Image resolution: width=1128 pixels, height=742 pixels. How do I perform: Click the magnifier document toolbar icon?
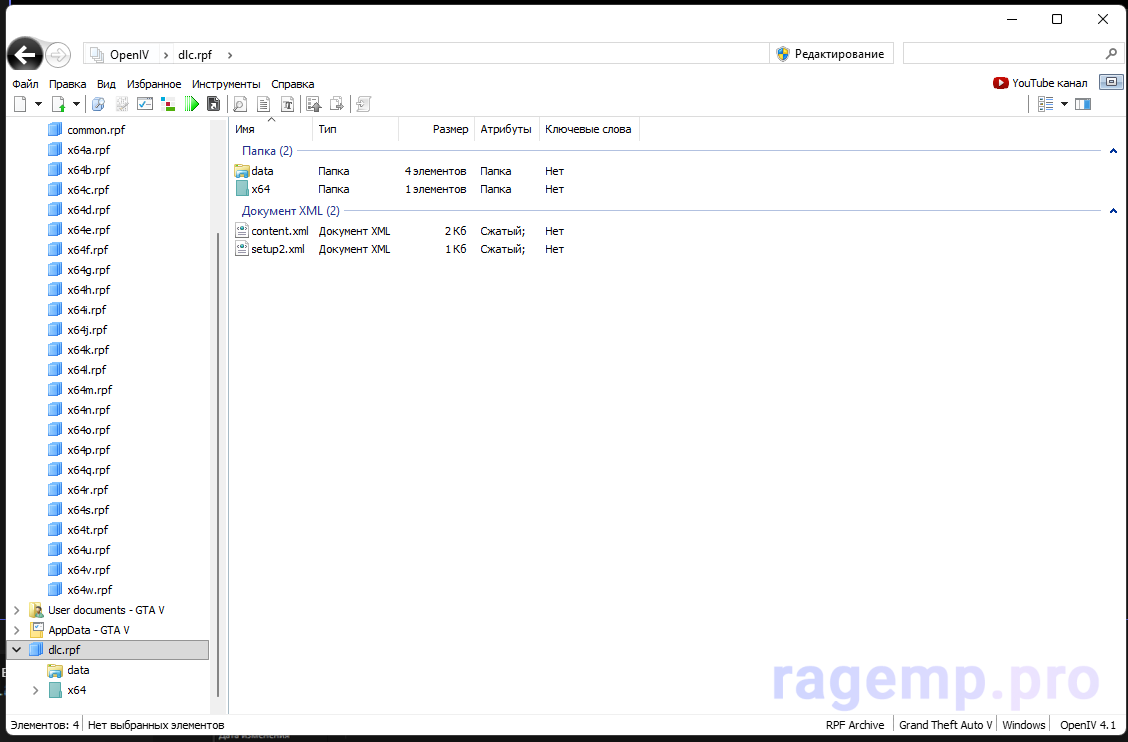click(x=240, y=104)
